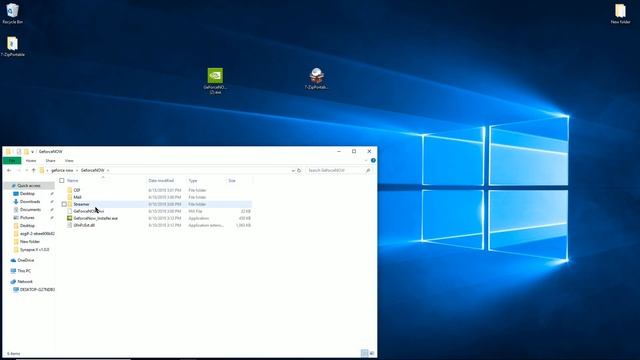Expand chevron after GeforceNOW in breadcrumb
The image size is (640, 360).
[108, 170]
